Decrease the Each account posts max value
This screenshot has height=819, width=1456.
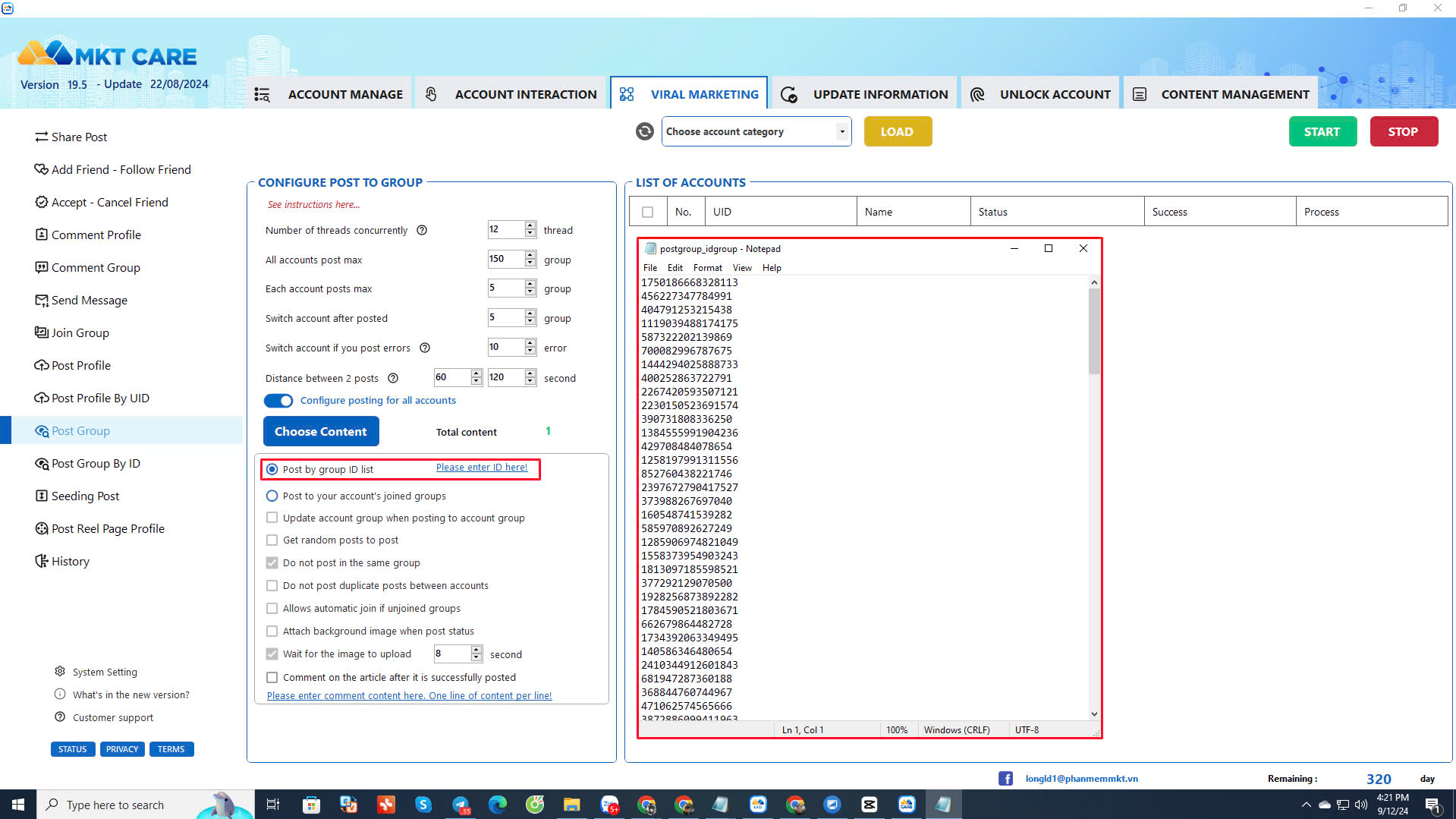point(530,292)
